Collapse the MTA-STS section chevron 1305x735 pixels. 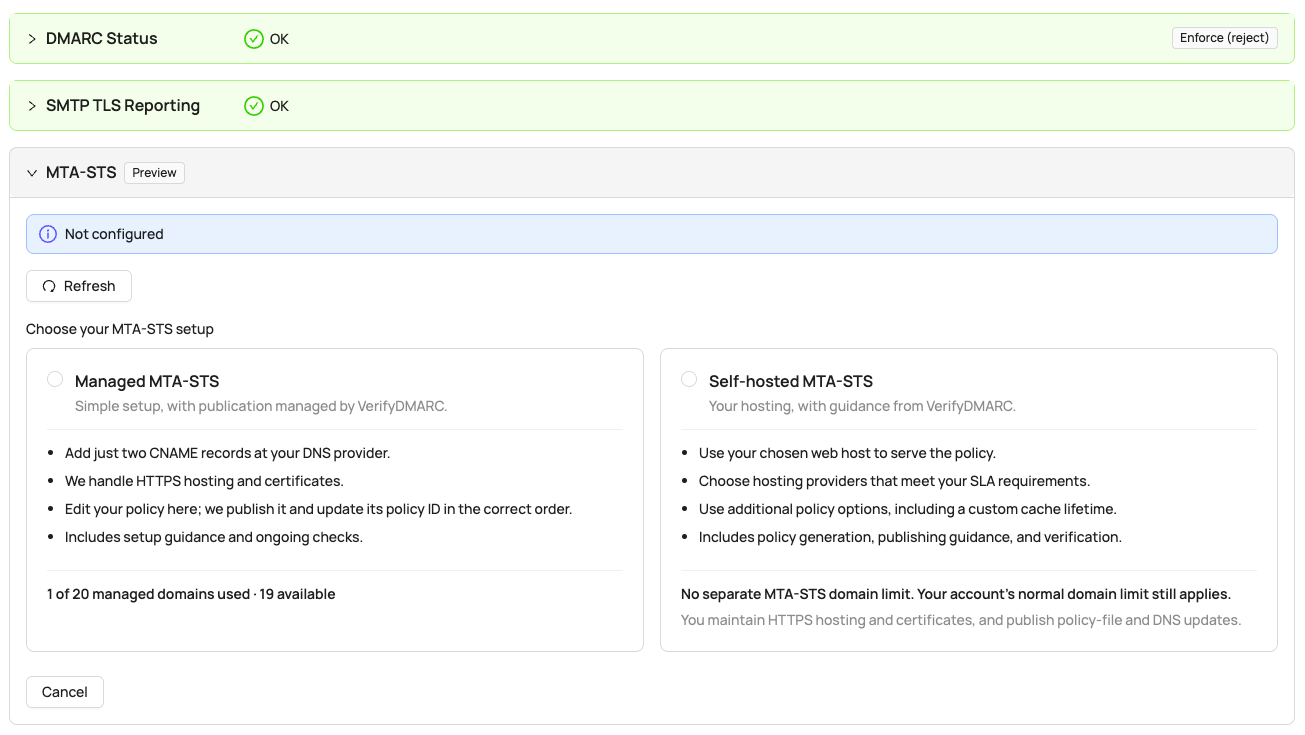[x=32, y=173]
